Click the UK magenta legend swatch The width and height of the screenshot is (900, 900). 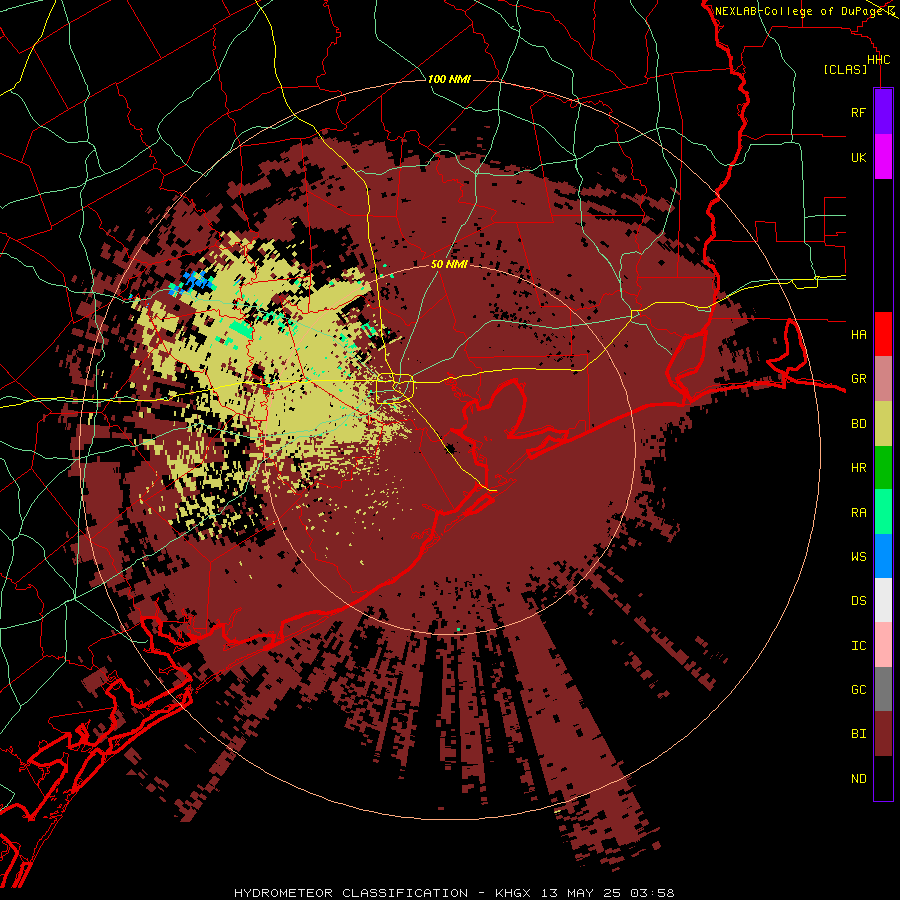(x=883, y=157)
